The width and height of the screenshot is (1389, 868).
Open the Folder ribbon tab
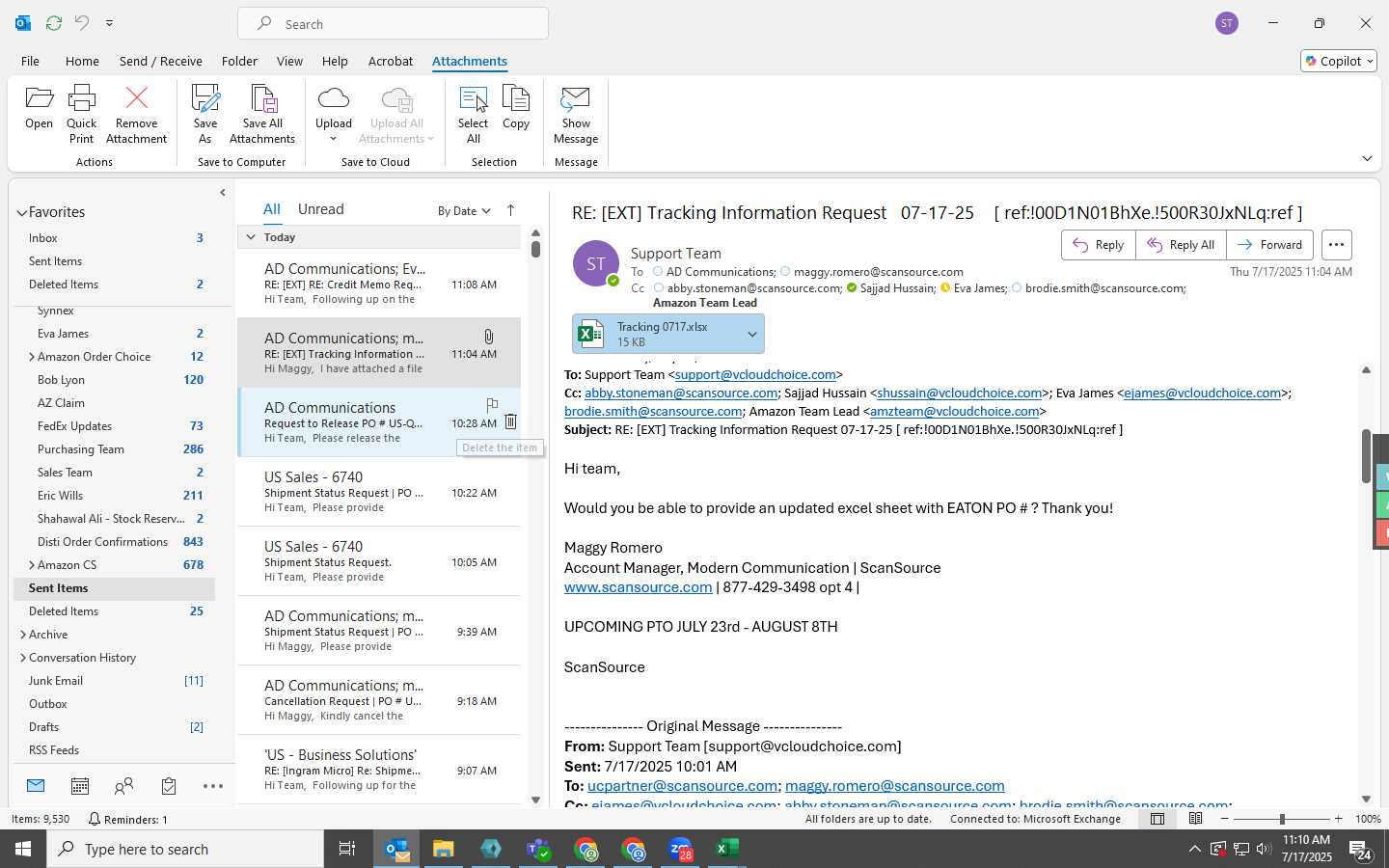tap(239, 61)
